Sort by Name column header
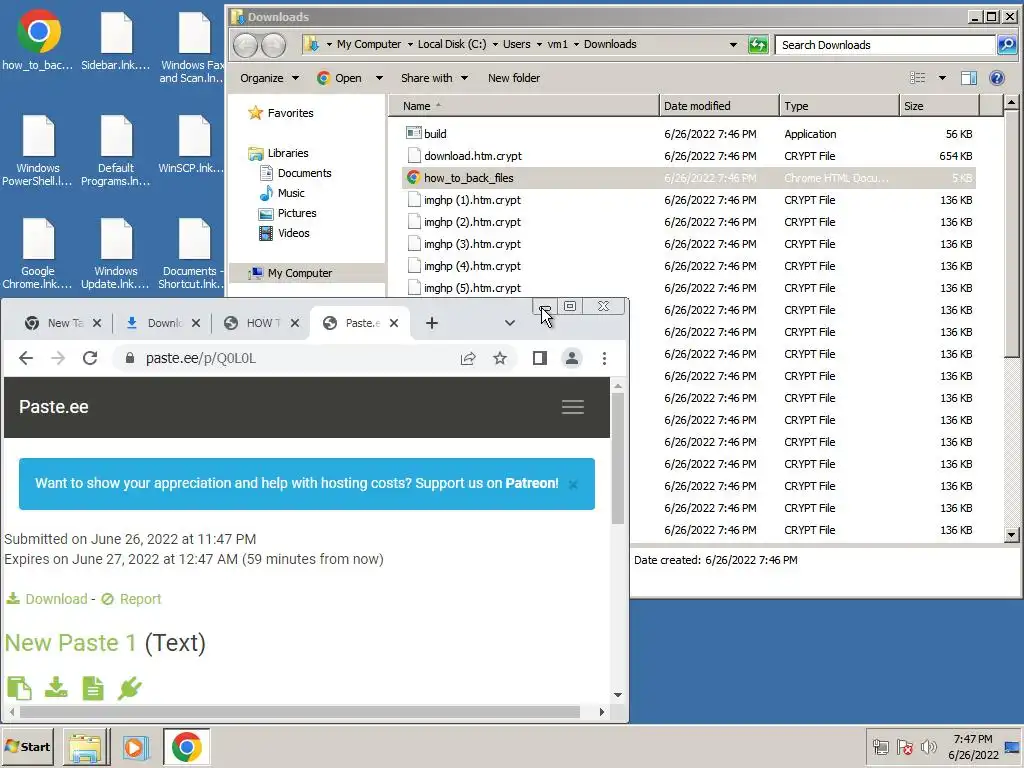The height and width of the screenshot is (768, 1024). pos(524,106)
